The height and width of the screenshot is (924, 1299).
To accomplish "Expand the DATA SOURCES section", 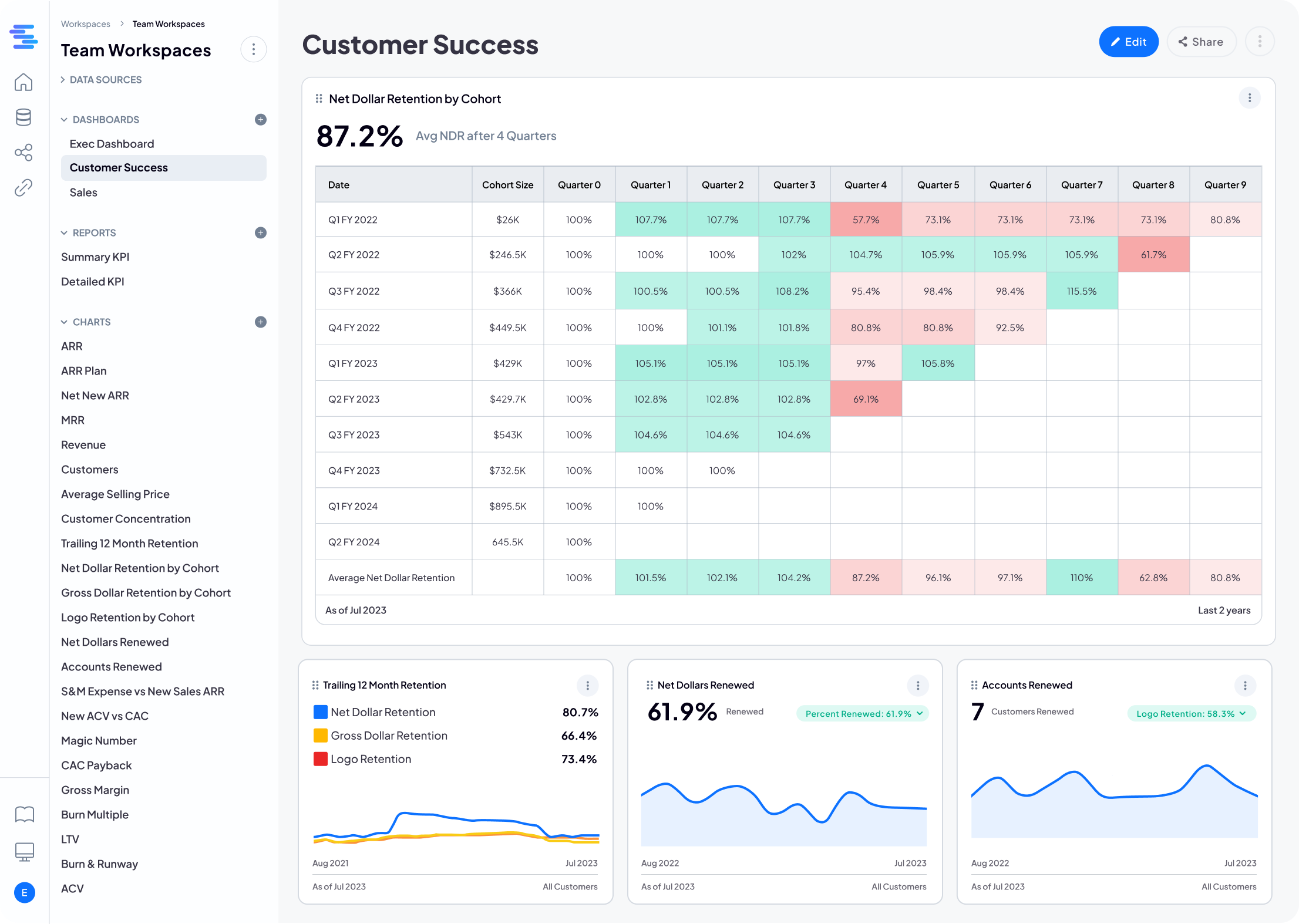I will tap(63, 79).
